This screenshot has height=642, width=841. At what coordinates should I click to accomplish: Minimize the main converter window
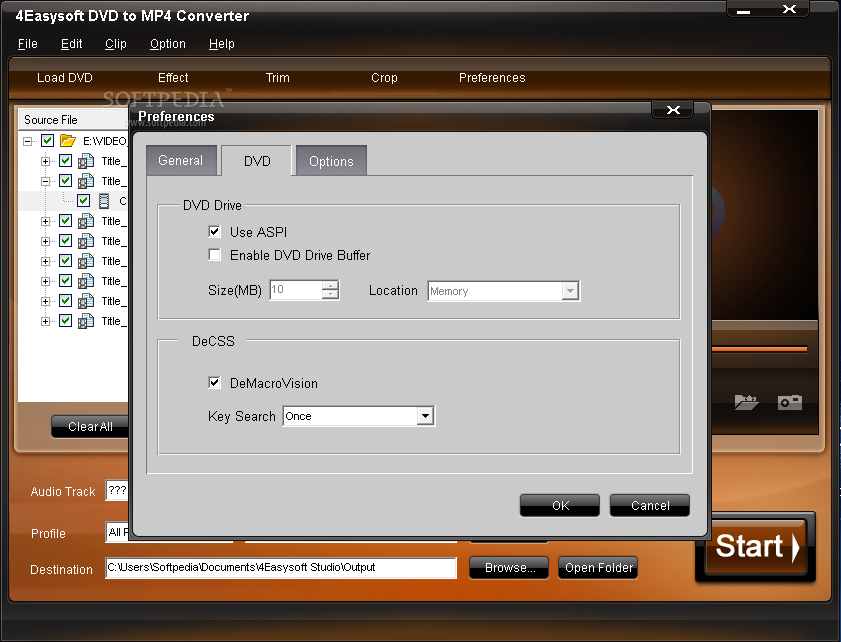(x=743, y=10)
